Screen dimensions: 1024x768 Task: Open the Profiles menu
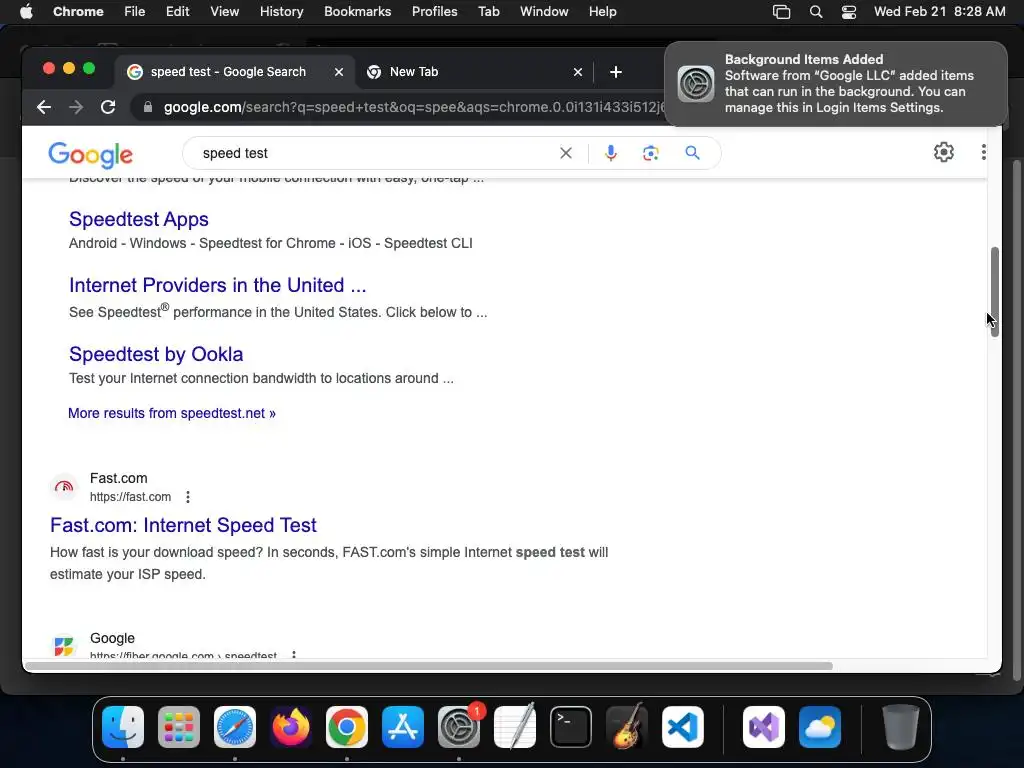434,12
